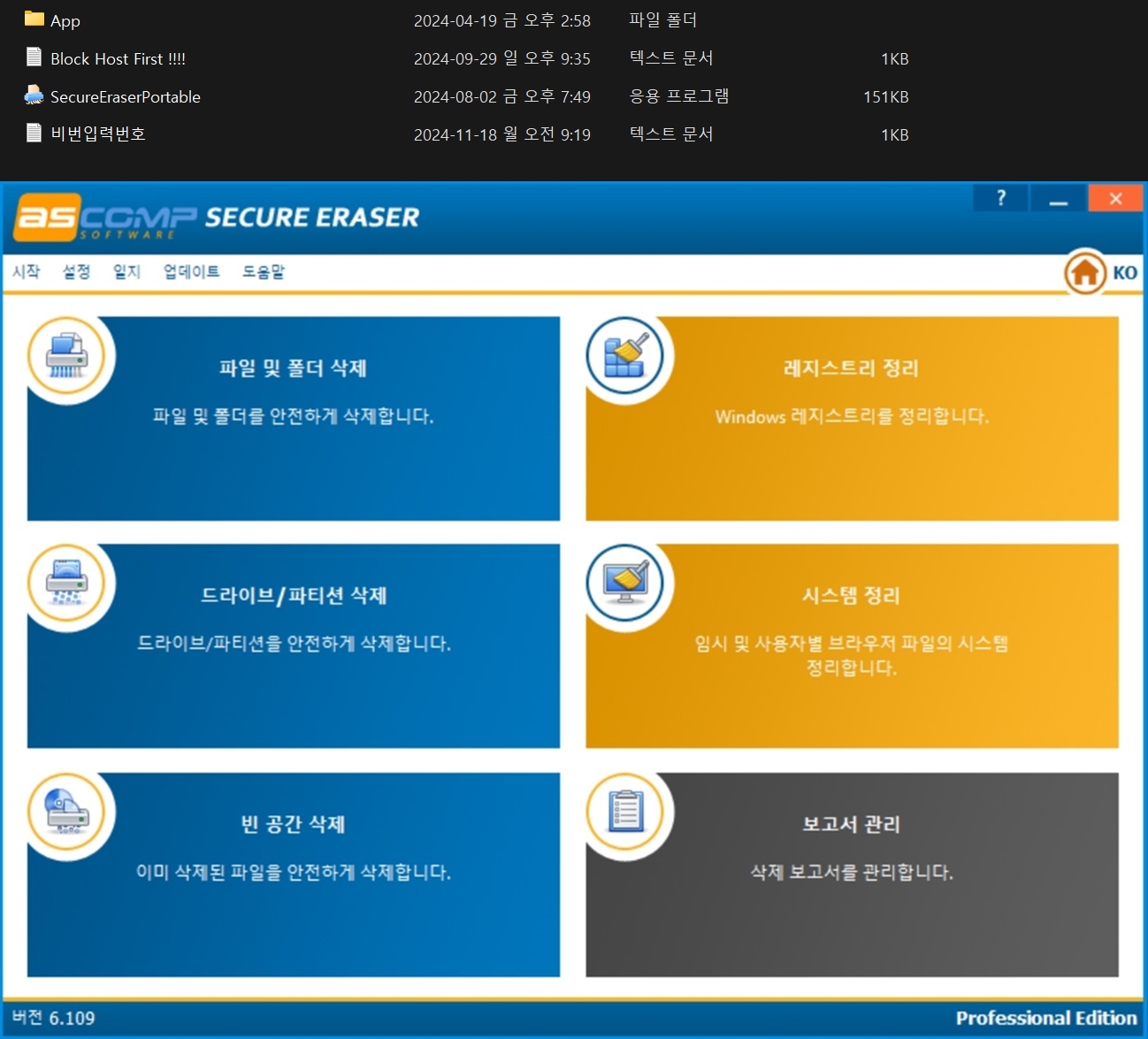This screenshot has height=1039, width=1148.
Task: Select the SecureEraserPortable file name
Action: click(x=126, y=96)
